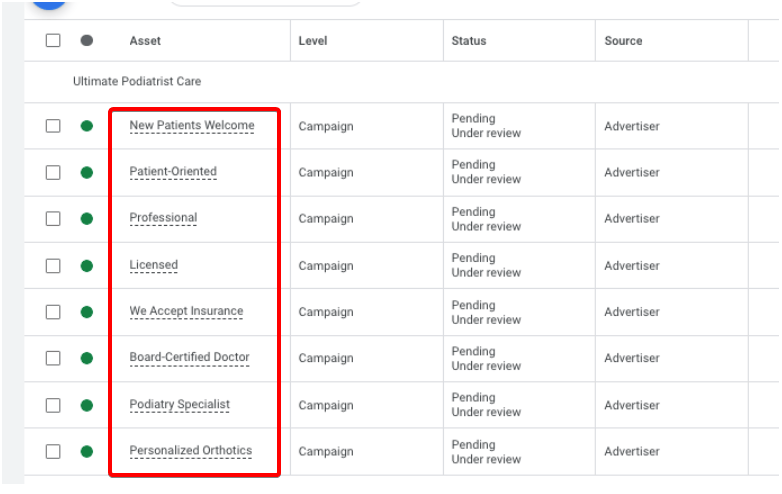Sort the table by Level column

pos(312,41)
